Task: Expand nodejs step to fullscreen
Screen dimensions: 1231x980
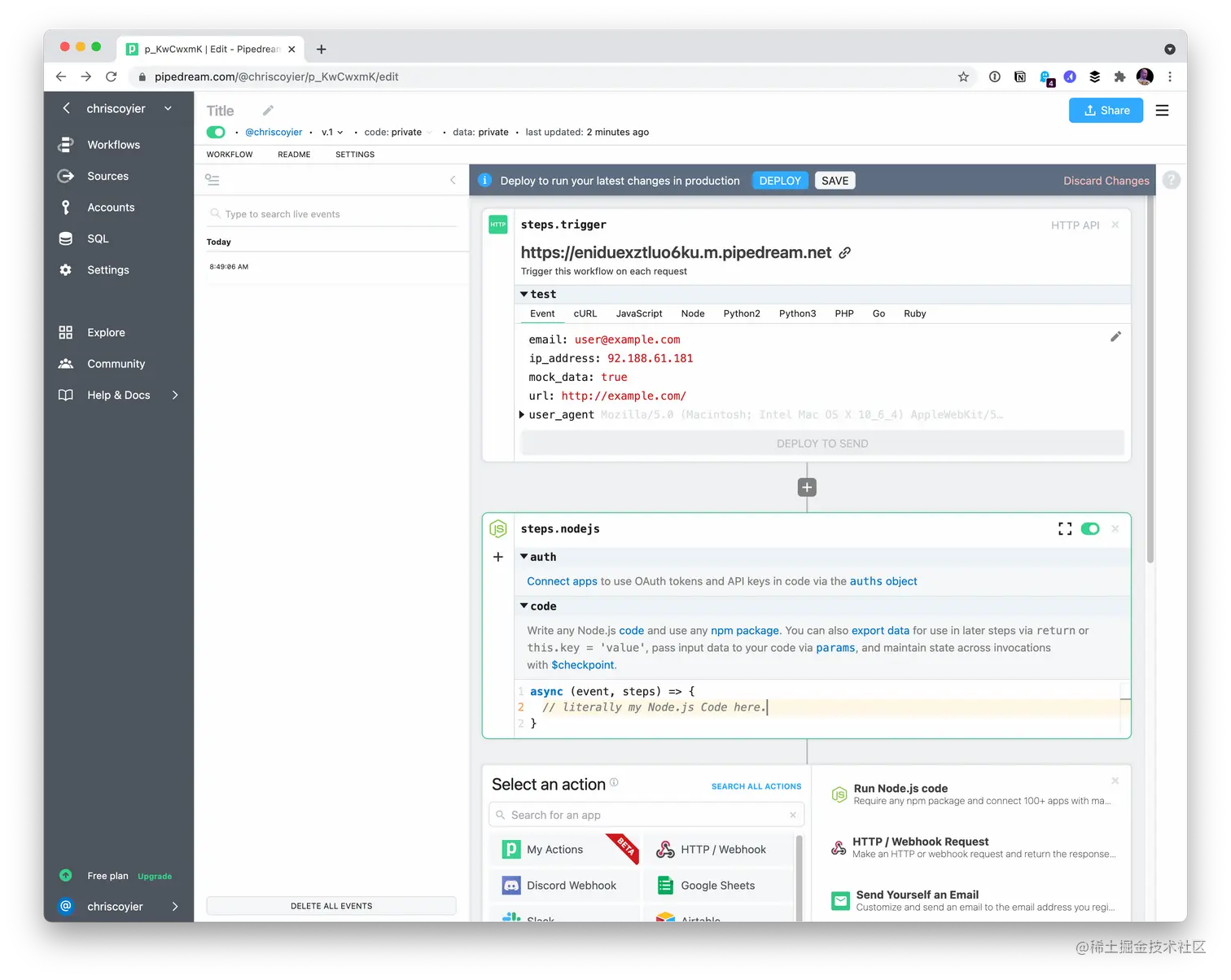Action: tap(1065, 529)
